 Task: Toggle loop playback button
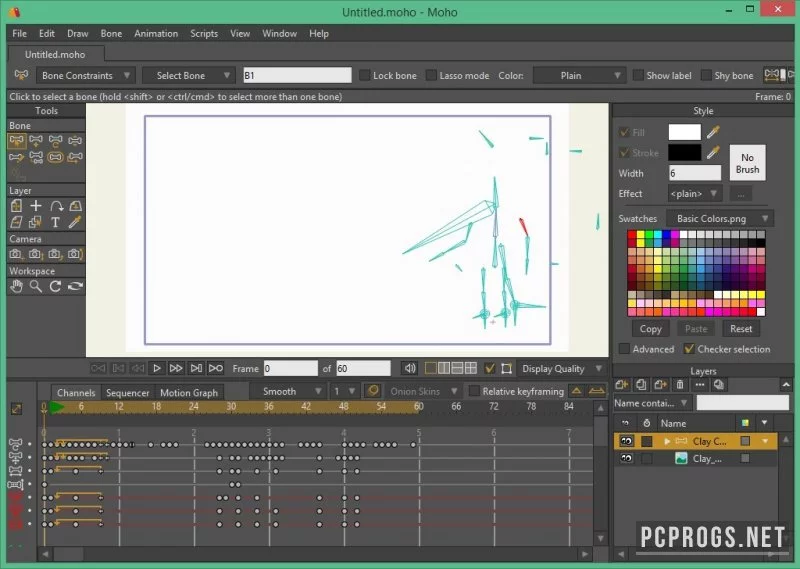pyautogui.click(x=216, y=368)
